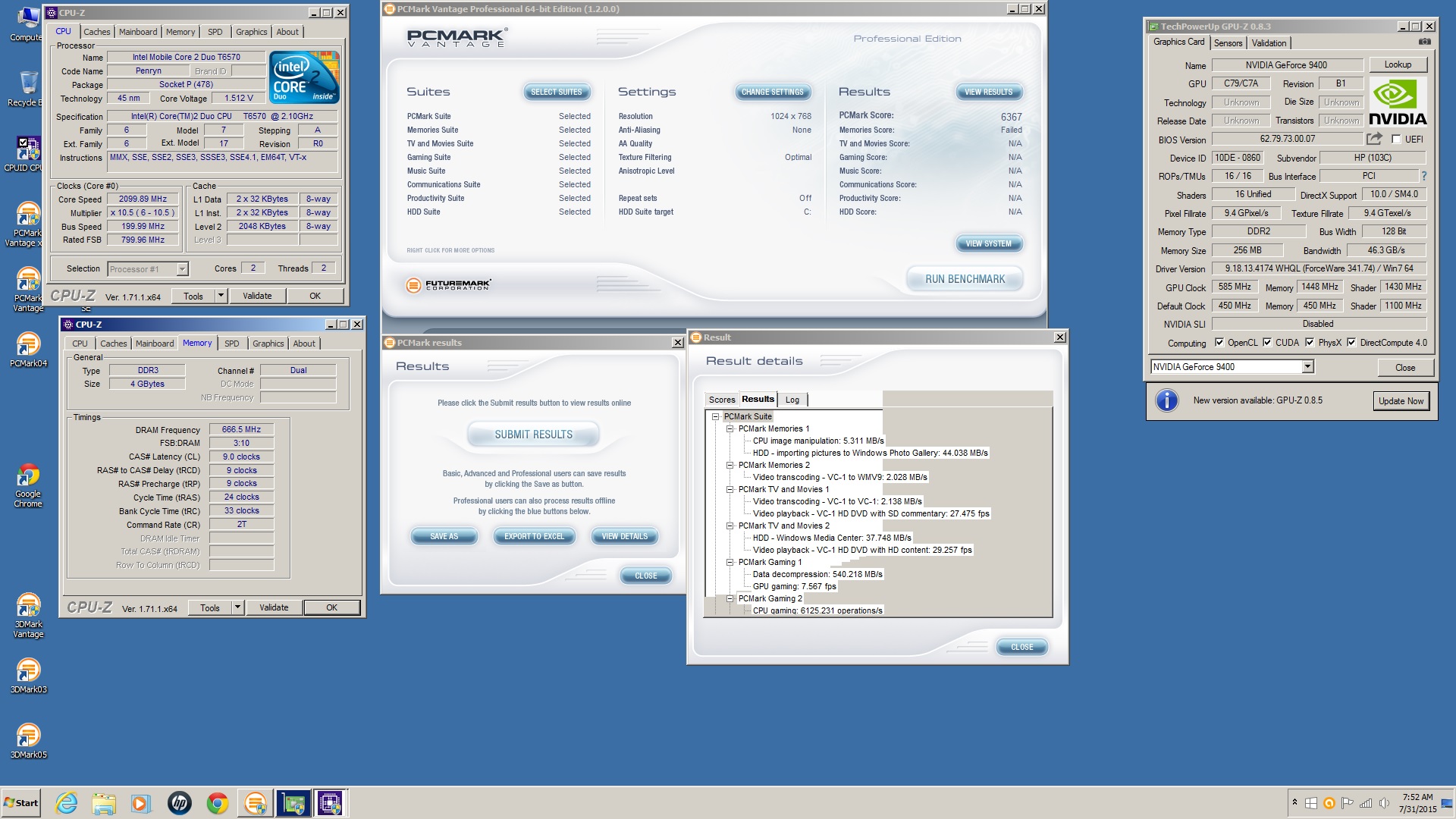Click the Bus Interface question mark in GPU-Z

click(x=1424, y=176)
